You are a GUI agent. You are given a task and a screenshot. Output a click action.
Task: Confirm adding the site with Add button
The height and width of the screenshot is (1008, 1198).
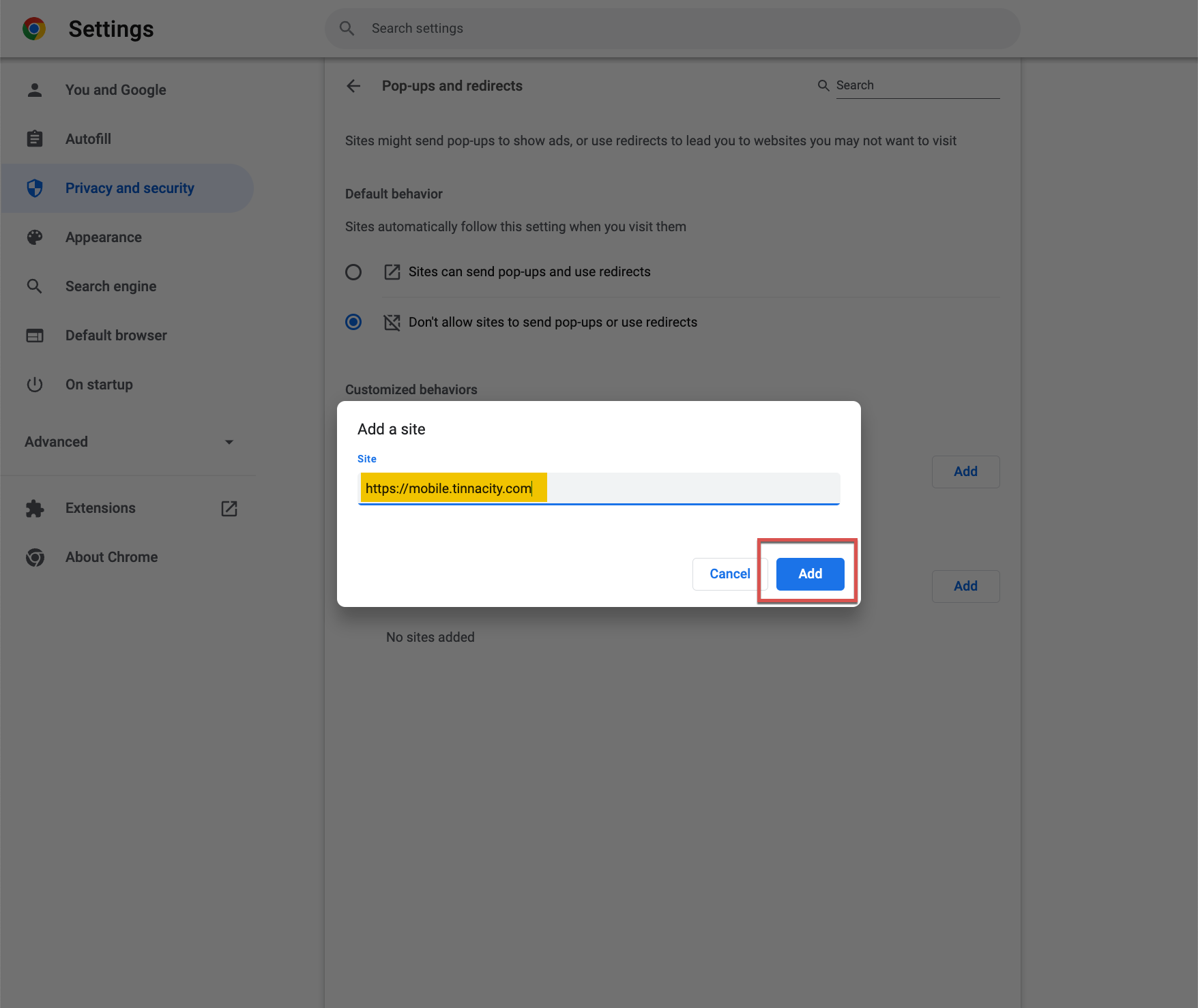(x=809, y=574)
